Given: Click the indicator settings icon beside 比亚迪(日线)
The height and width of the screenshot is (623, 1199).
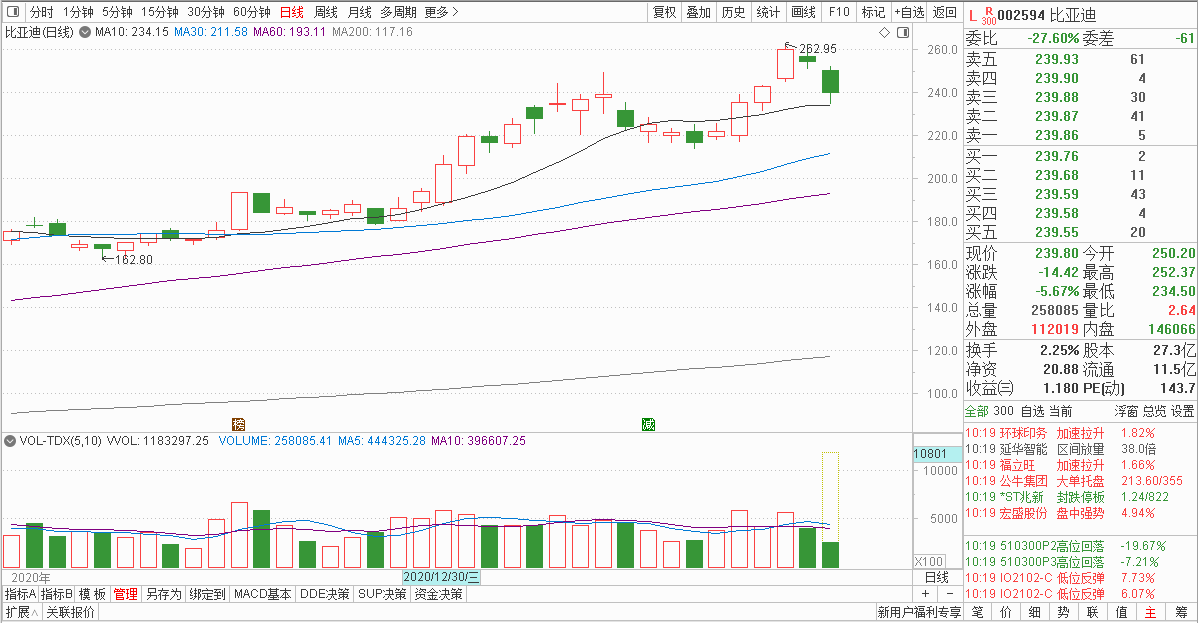Looking at the screenshot, I should tap(85, 33).
